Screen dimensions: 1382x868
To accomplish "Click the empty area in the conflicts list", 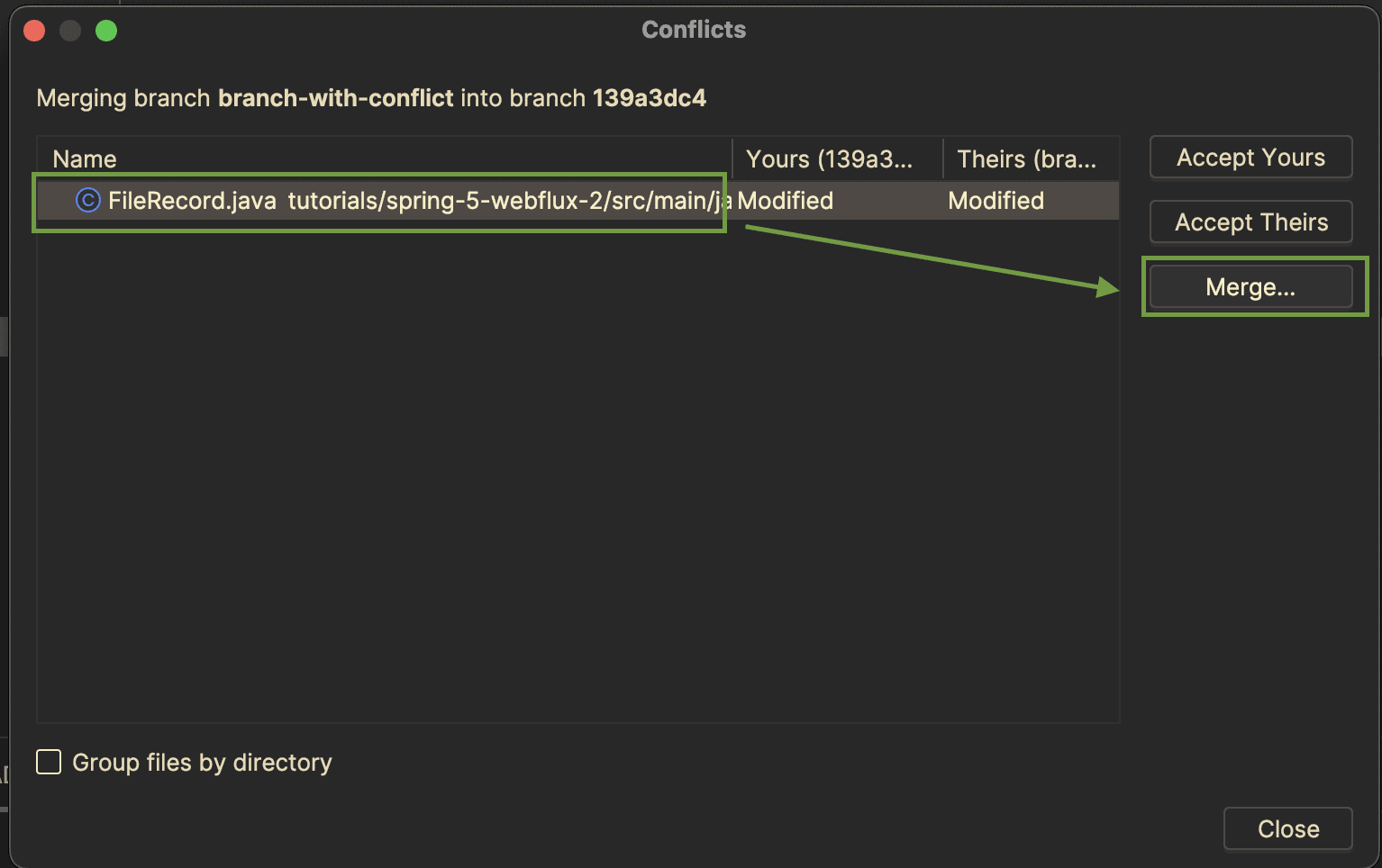I will tap(577, 468).
